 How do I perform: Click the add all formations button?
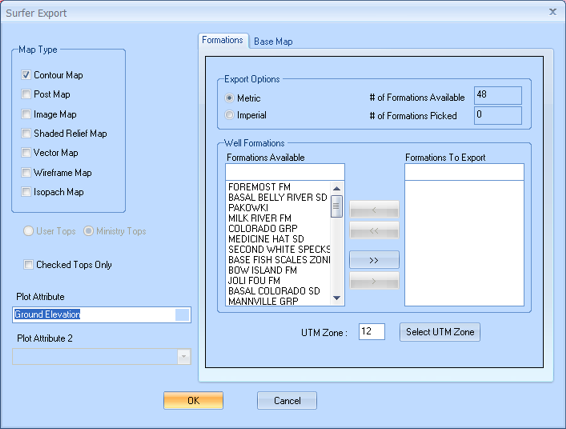click(x=374, y=260)
